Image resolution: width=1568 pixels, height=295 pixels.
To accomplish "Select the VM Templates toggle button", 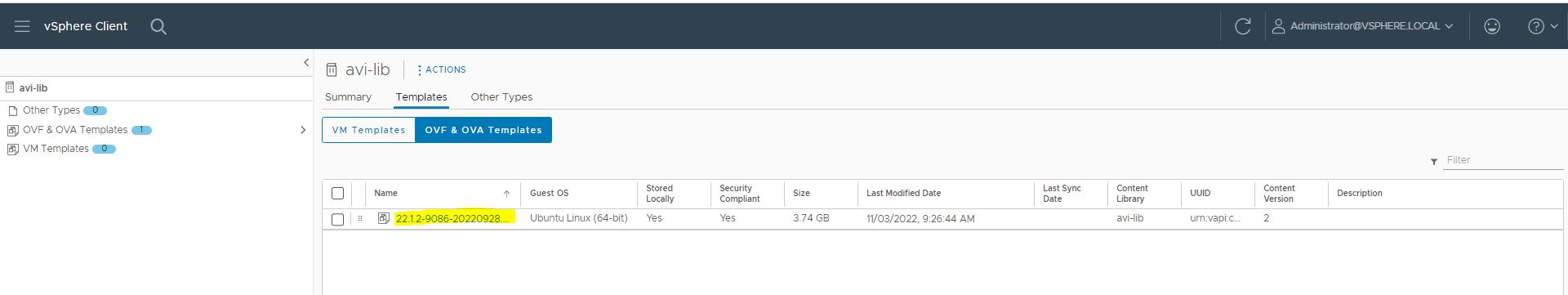I will [x=368, y=130].
